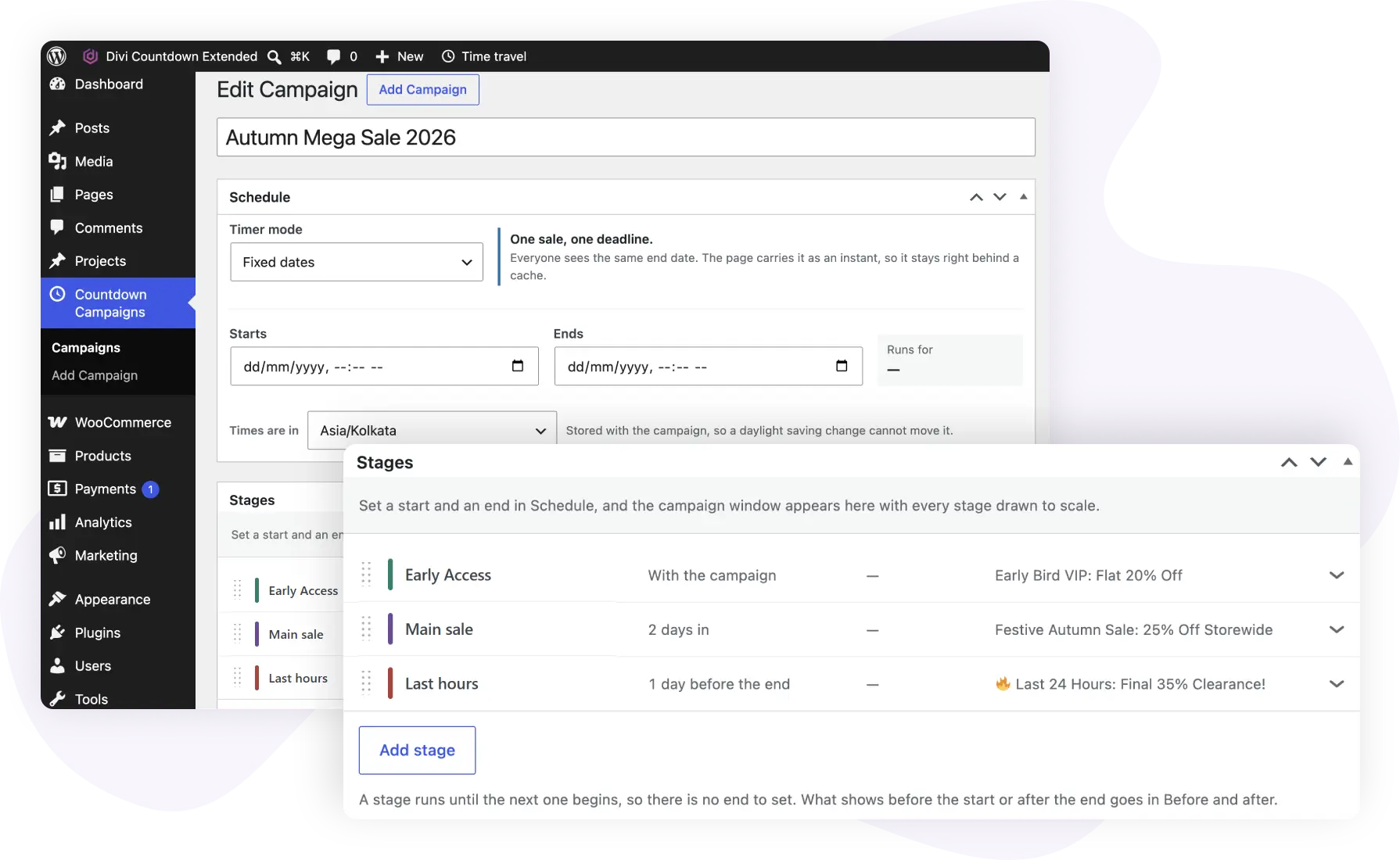
Task: Open the Ends calendar picker icon
Action: click(842, 366)
